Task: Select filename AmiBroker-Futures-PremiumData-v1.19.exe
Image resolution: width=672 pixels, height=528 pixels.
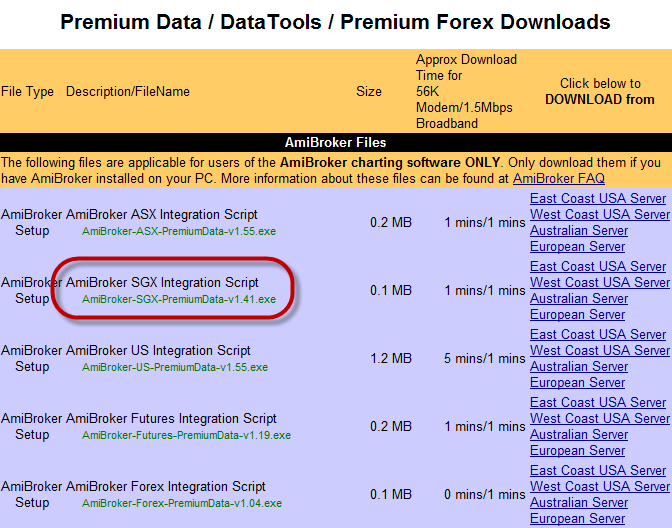Action: click(x=186, y=435)
